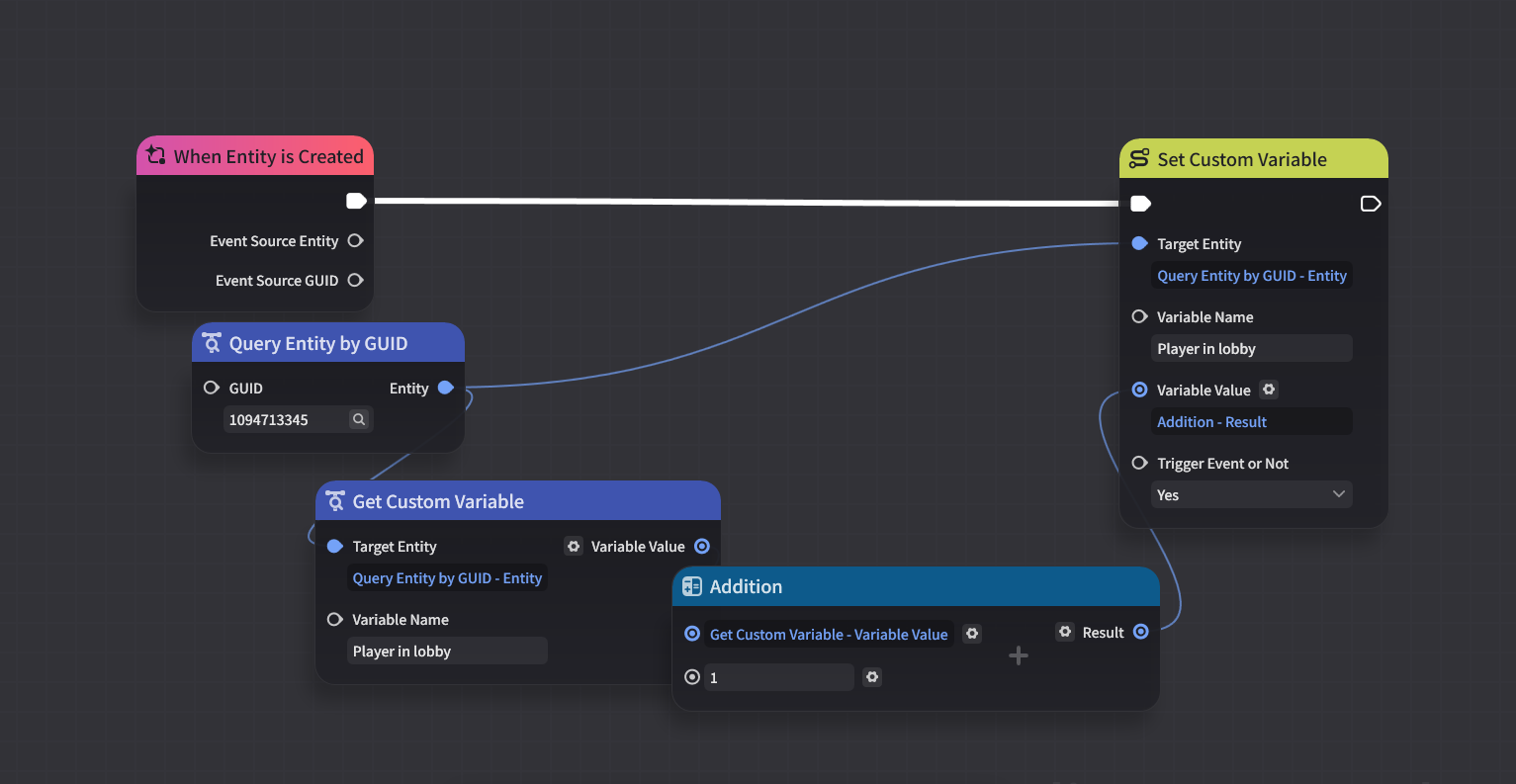Click gear icon next to the value 1 in Addition

pyautogui.click(x=871, y=677)
